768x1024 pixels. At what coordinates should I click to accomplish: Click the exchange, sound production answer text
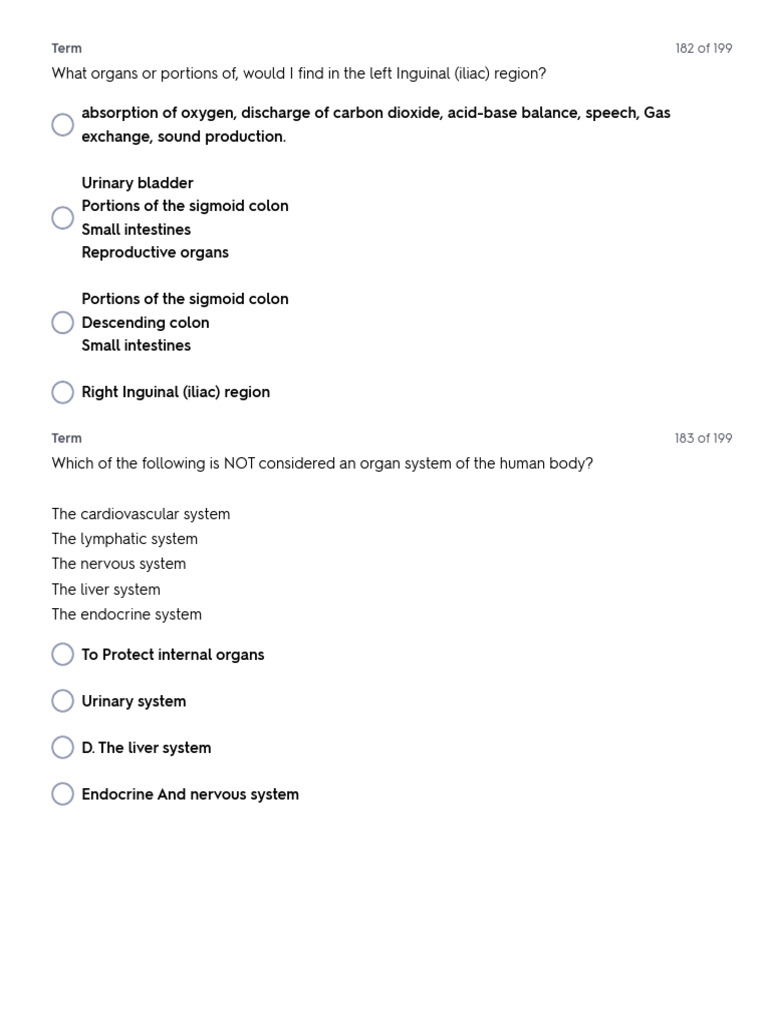tap(184, 136)
